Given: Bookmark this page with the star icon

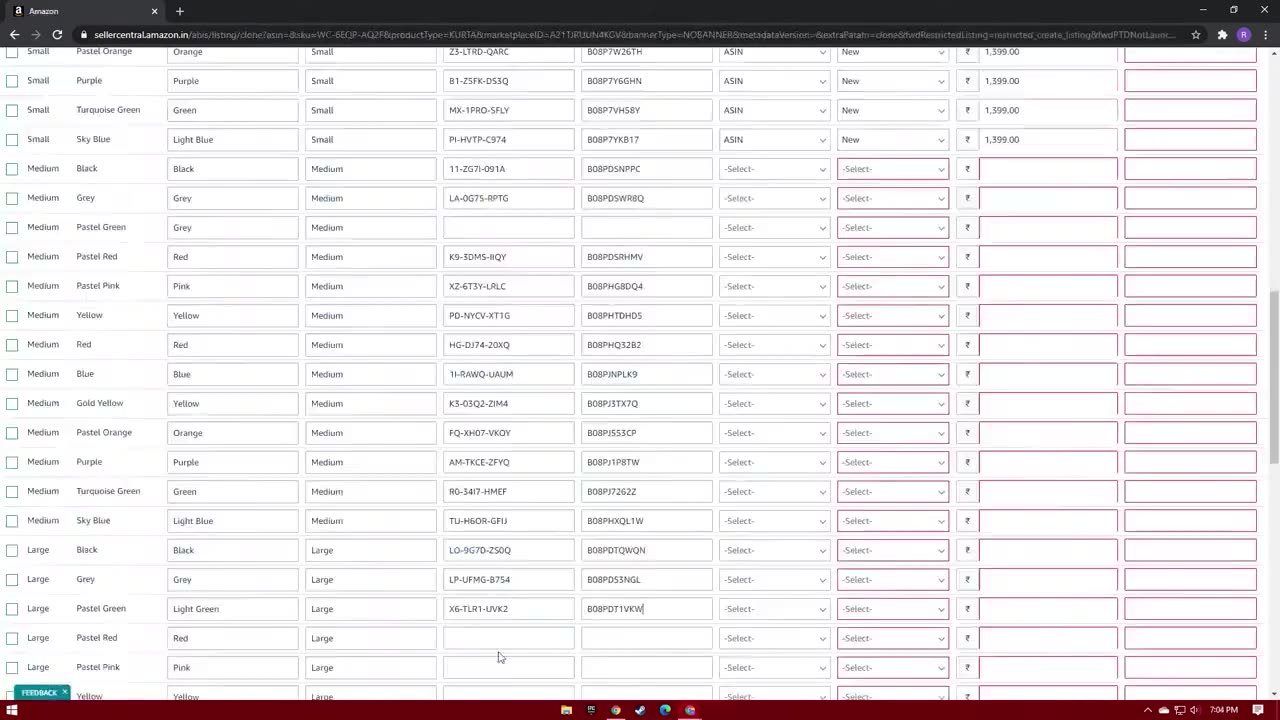Looking at the screenshot, I should tap(1195, 34).
